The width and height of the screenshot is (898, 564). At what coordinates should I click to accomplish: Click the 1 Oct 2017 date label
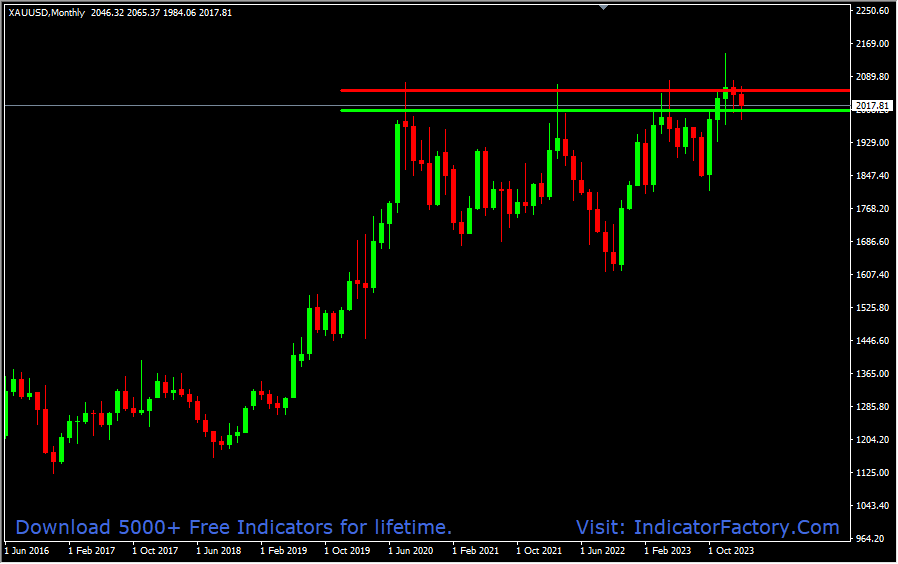tap(155, 551)
